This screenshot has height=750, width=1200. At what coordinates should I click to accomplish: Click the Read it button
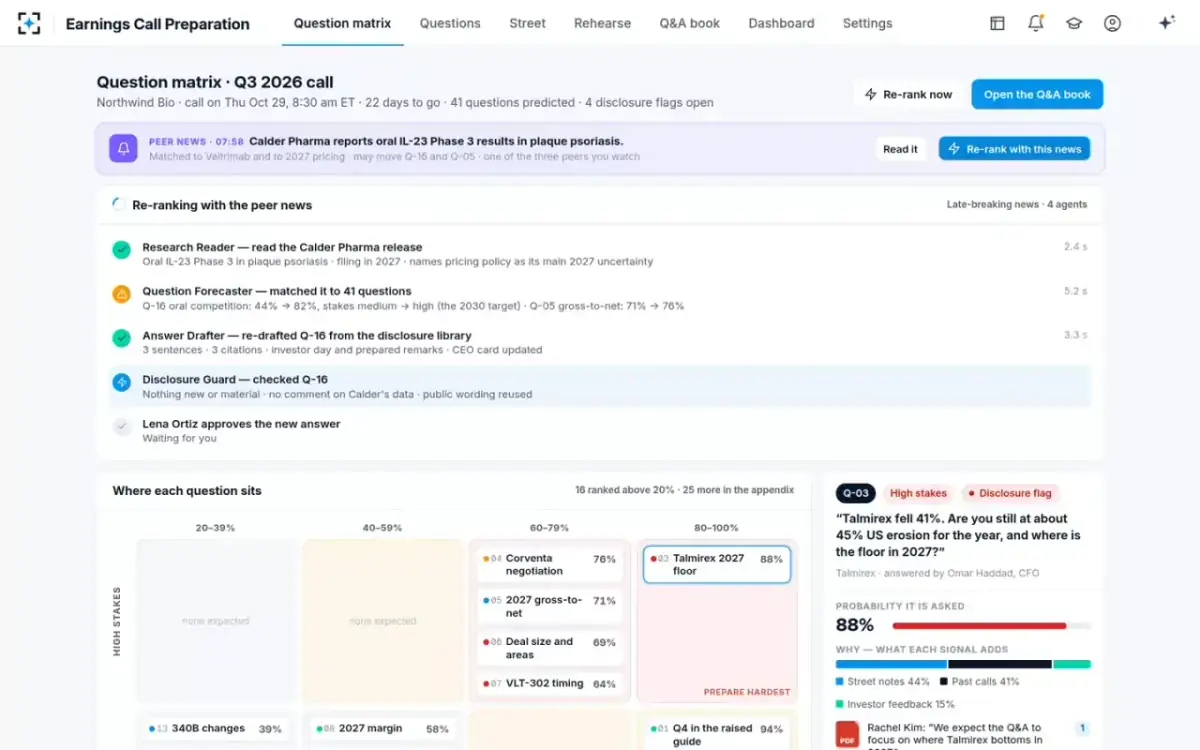[x=900, y=149]
